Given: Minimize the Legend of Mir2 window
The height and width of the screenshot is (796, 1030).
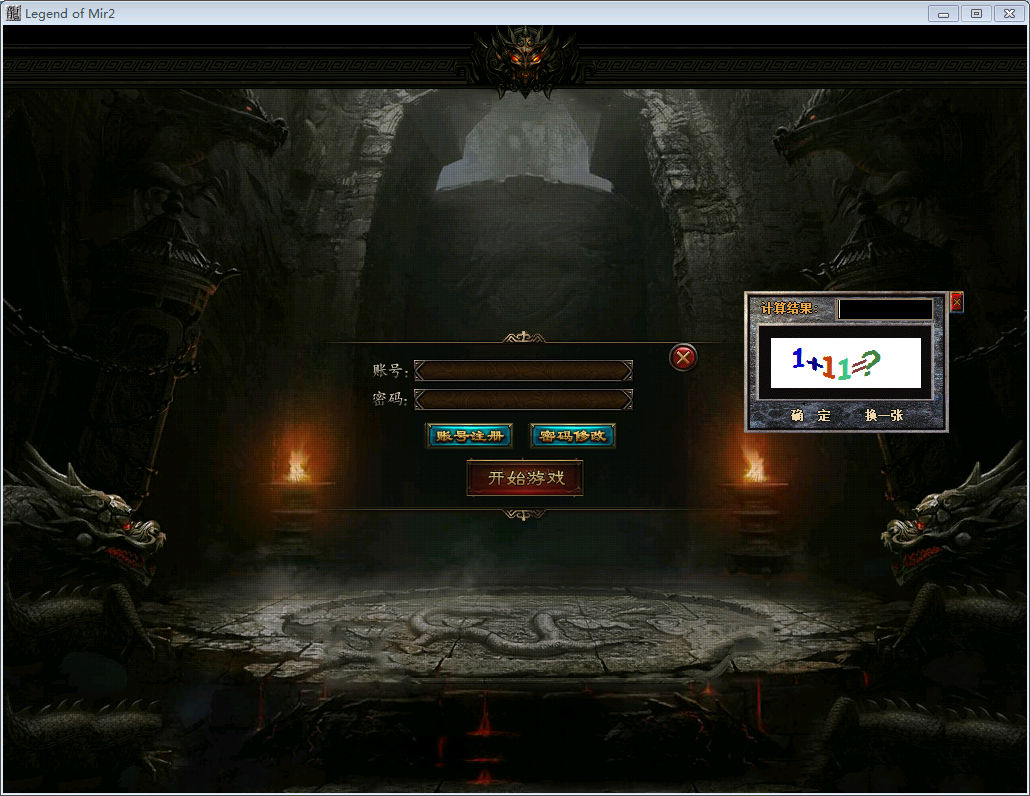Looking at the screenshot, I should point(943,13).
